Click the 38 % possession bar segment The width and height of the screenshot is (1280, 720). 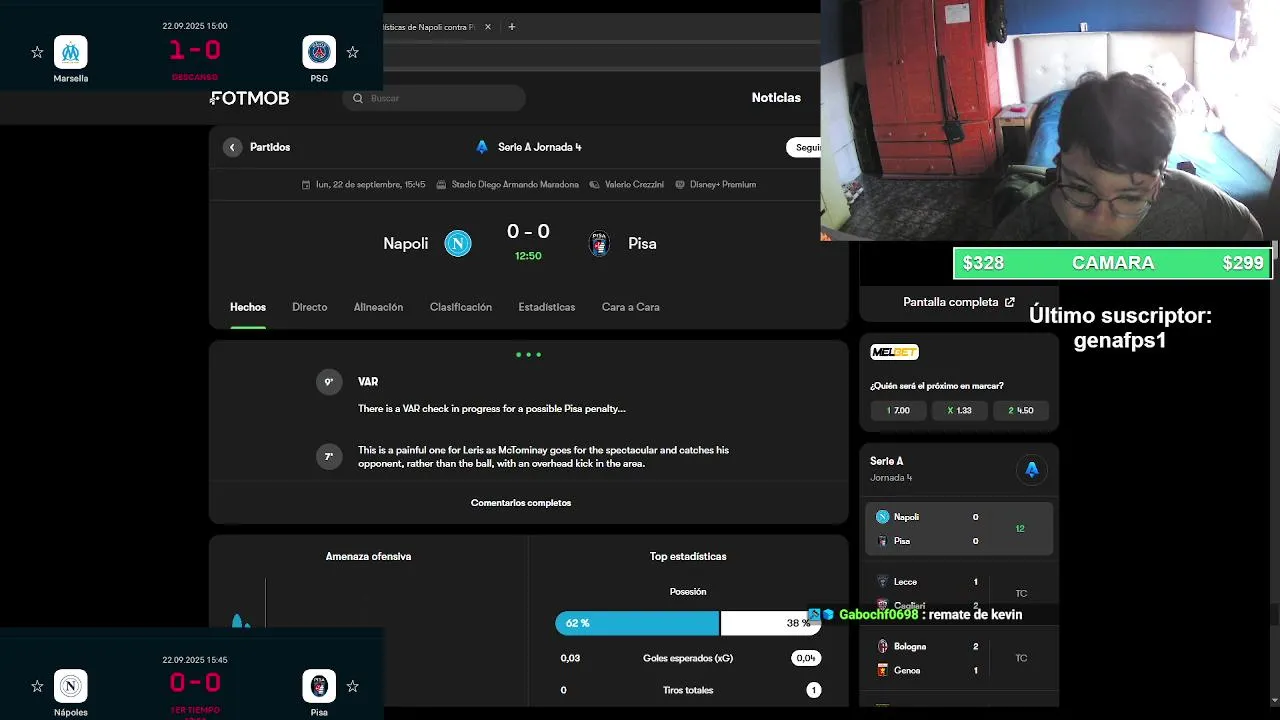coord(771,623)
